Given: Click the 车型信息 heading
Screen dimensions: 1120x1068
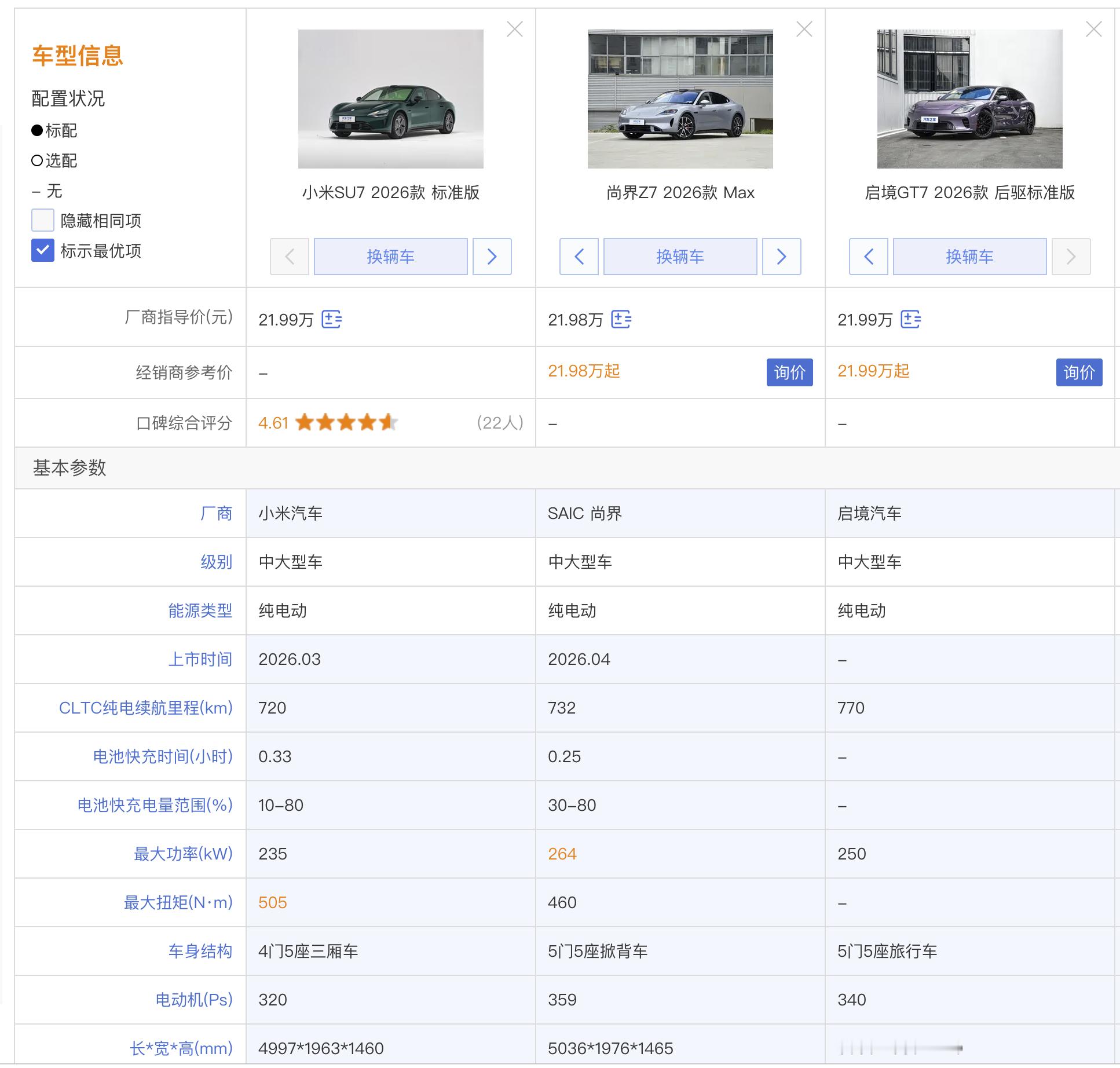Looking at the screenshot, I should pyautogui.click(x=78, y=56).
